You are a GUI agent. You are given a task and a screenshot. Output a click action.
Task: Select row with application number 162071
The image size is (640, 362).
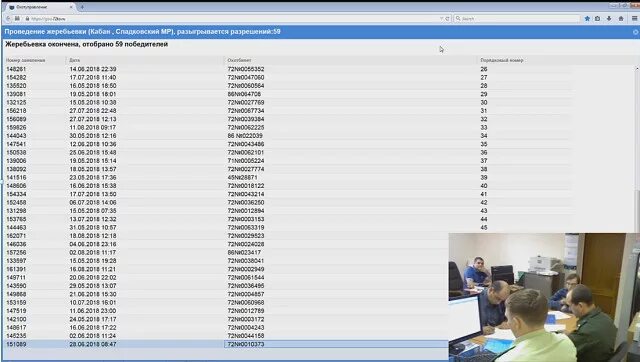(226, 236)
